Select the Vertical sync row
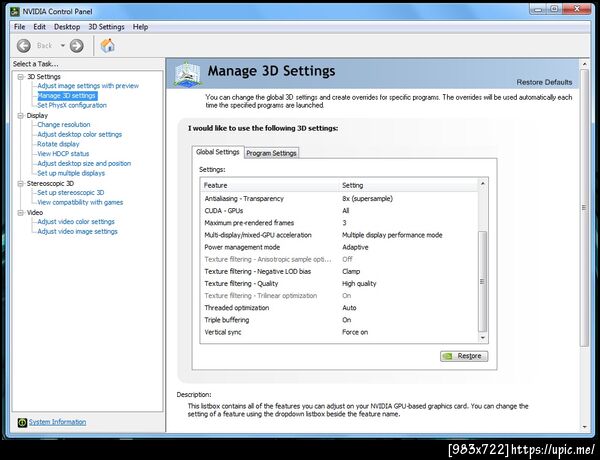Image resolution: width=600 pixels, height=460 pixels. [x=339, y=332]
